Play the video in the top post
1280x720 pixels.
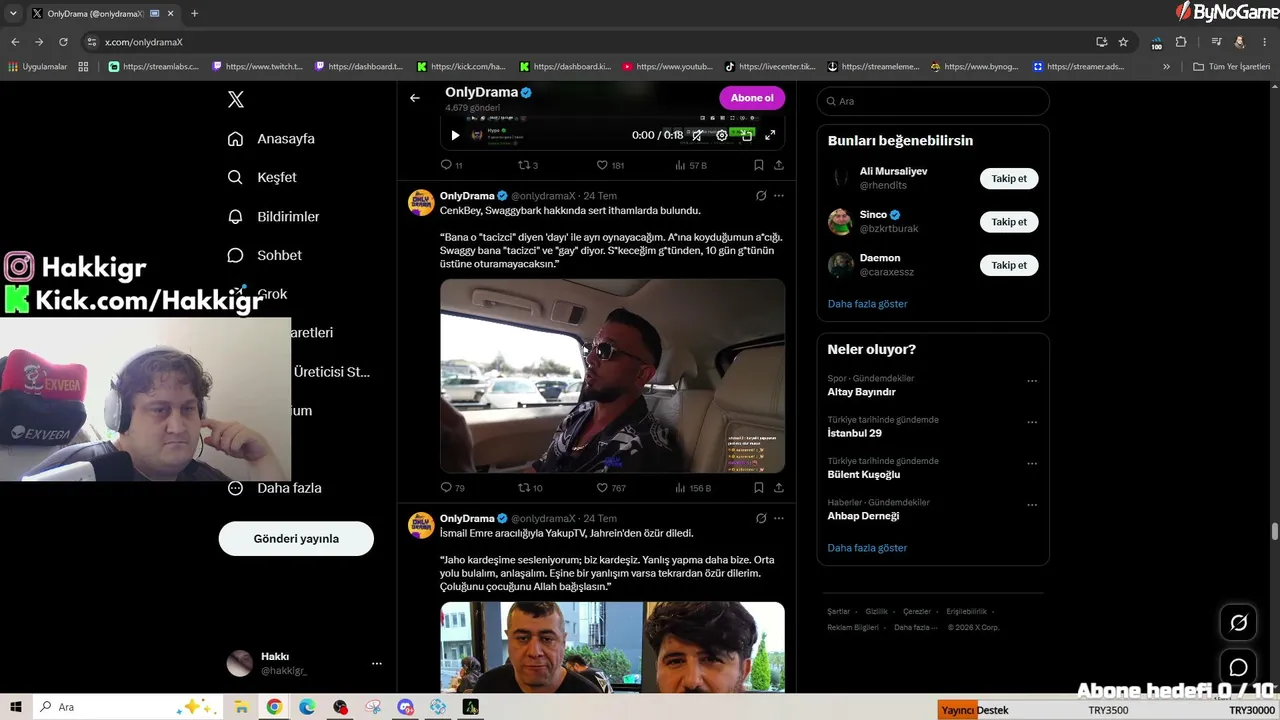(455, 135)
